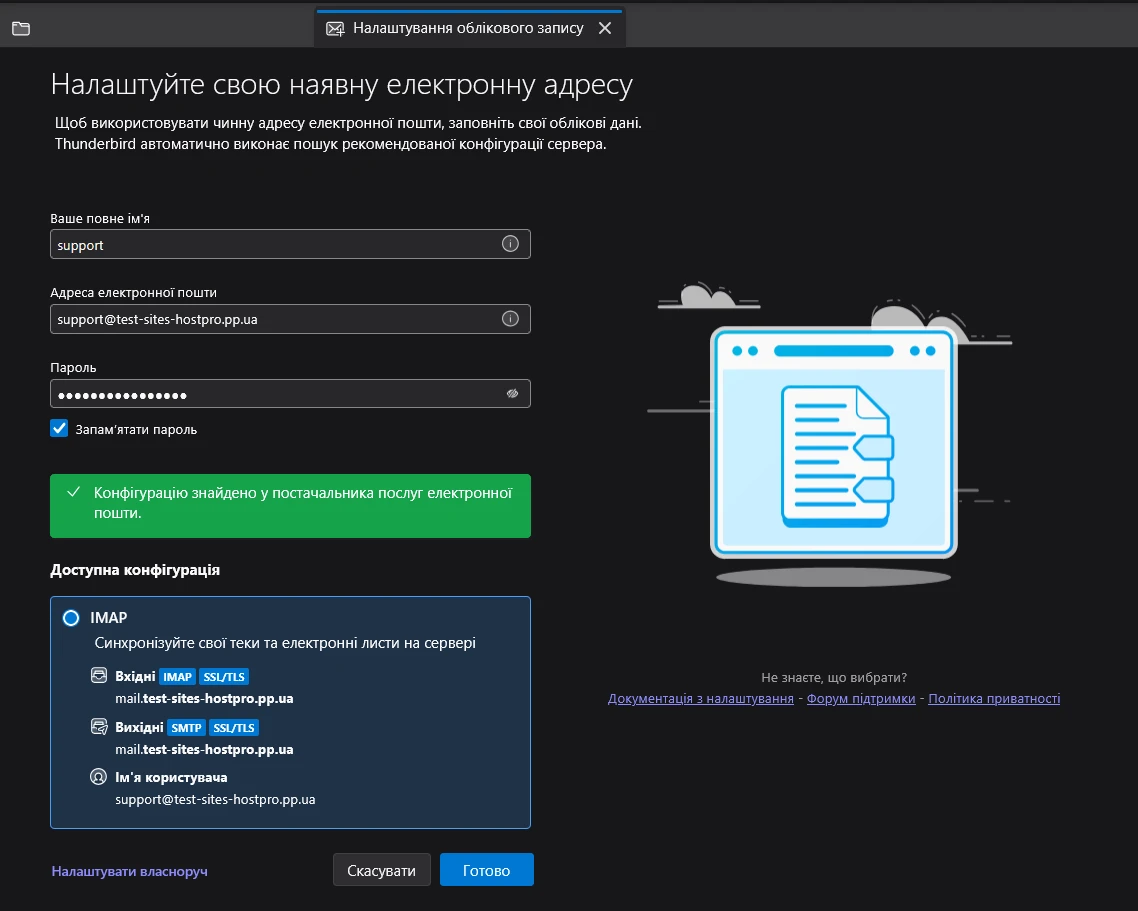This screenshot has height=911, width=1138.
Task: Uncheck the Запам'ятати пароль checkbox
Action: (58, 428)
